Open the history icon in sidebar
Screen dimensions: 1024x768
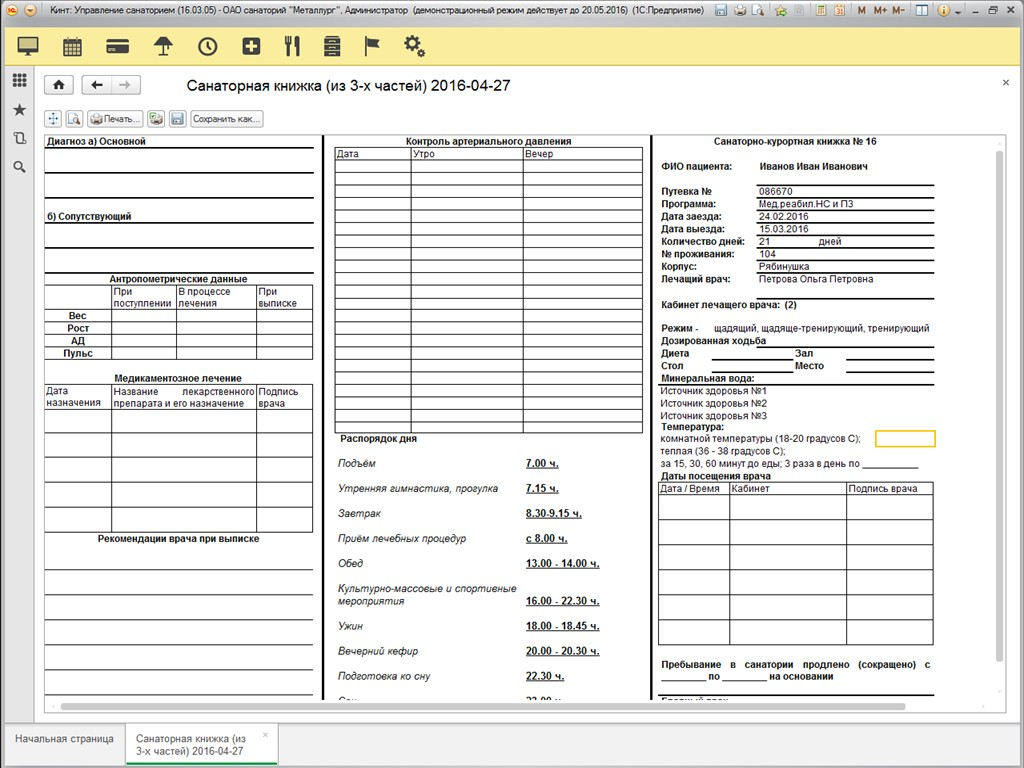[20, 138]
